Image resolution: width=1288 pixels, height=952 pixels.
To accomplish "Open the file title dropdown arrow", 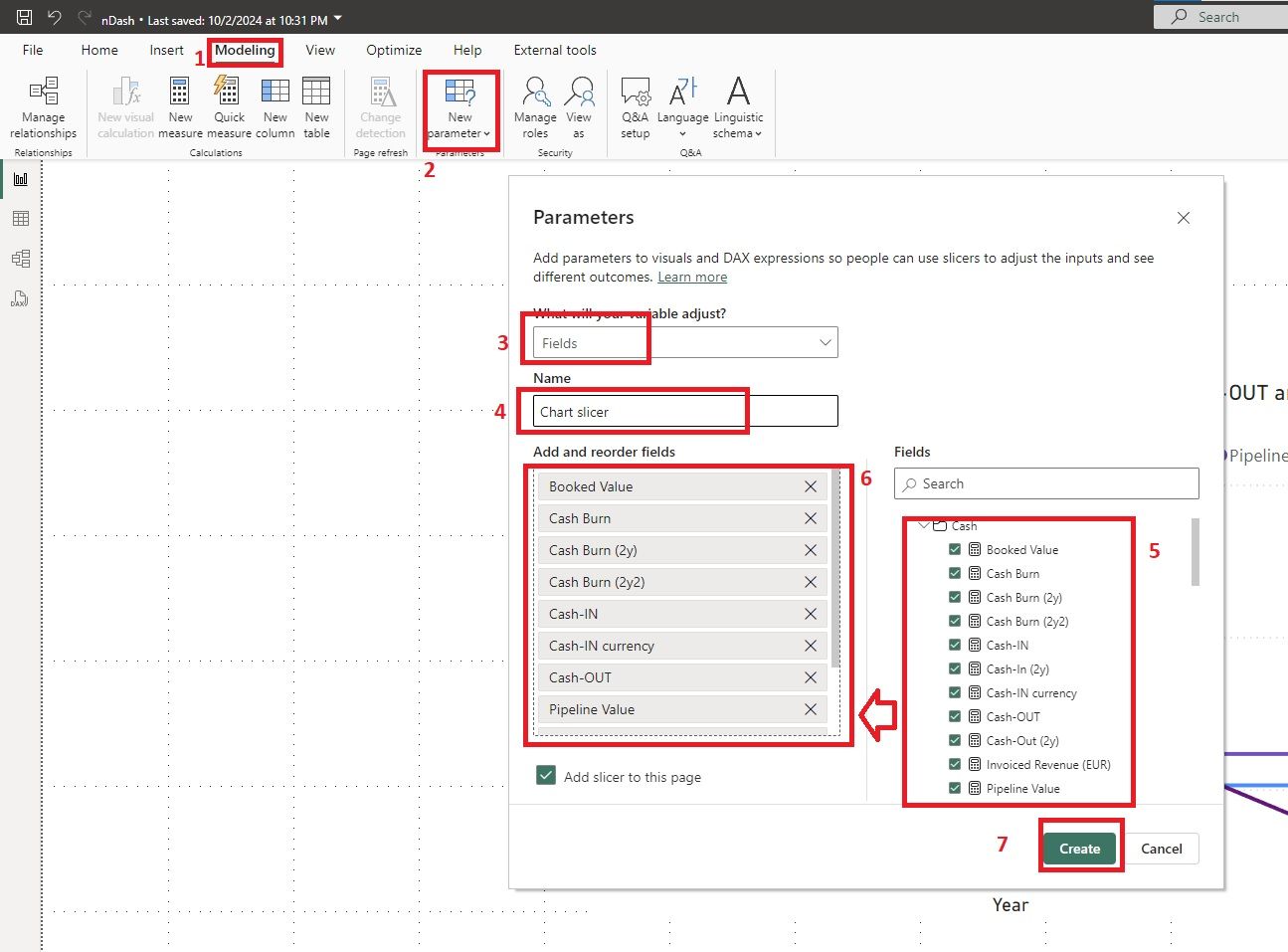I will (x=338, y=19).
